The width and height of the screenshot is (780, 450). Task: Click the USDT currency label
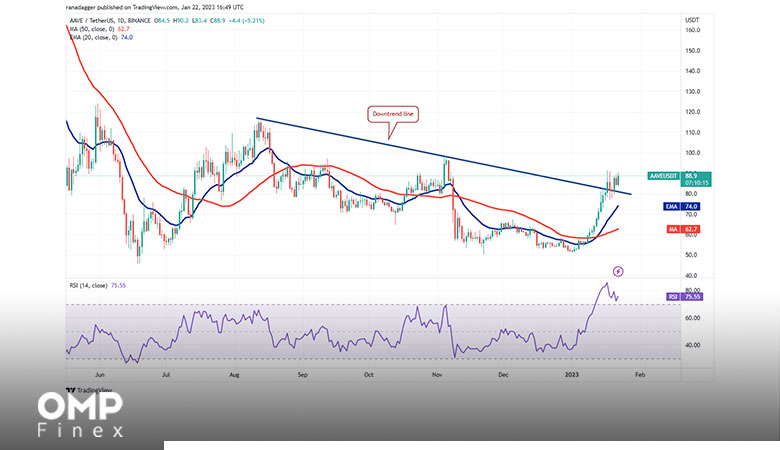[x=692, y=20]
